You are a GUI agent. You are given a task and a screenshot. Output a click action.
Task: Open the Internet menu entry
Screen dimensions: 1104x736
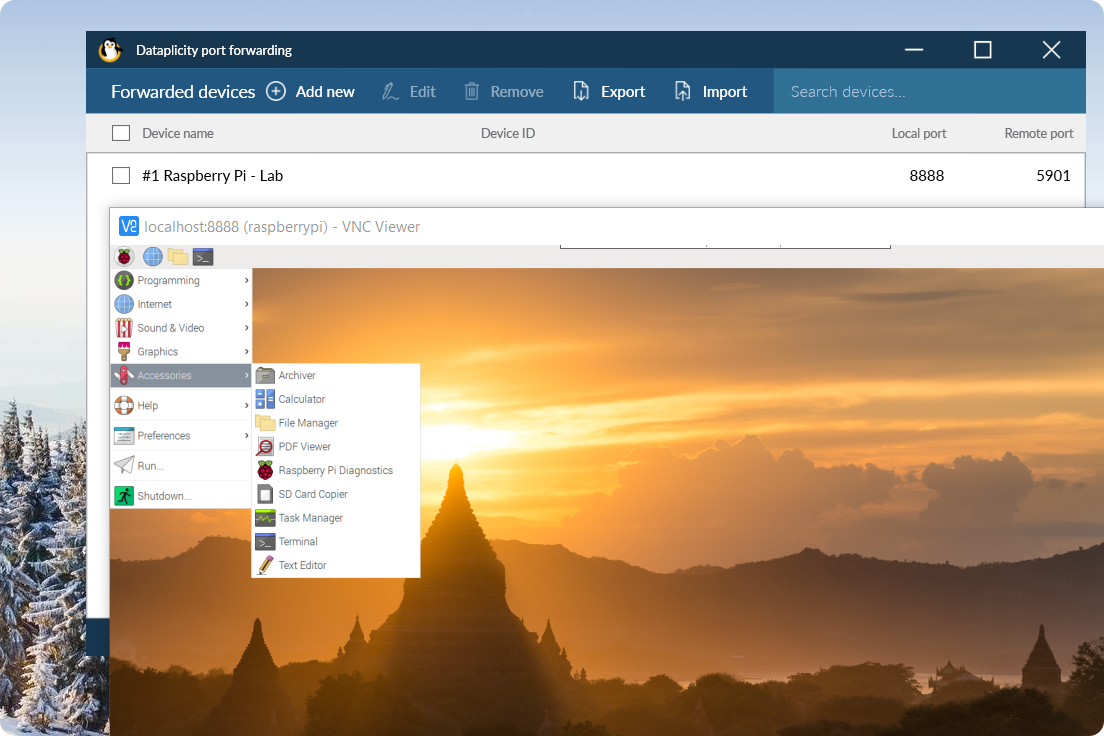[x=182, y=304]
